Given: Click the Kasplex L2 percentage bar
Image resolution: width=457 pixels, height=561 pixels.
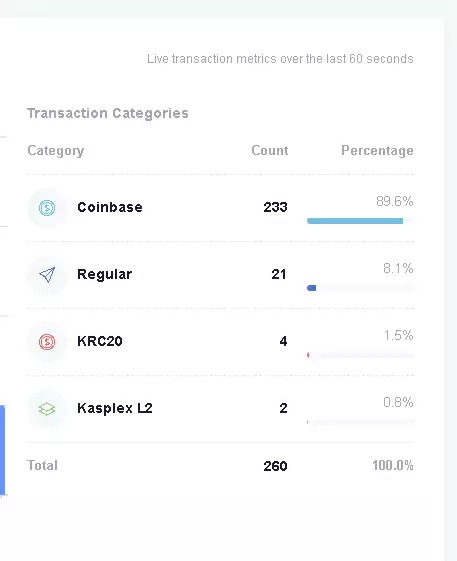Looking at the screenshot, I should pyautogui.click(x=360, y=422).
